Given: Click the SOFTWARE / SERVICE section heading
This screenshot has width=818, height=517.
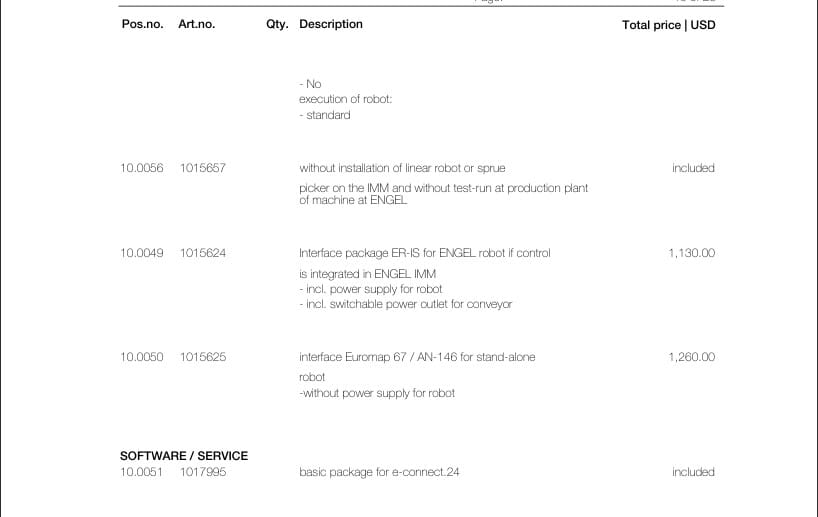Looking at the screenshot, I should (x=184, y=456).
